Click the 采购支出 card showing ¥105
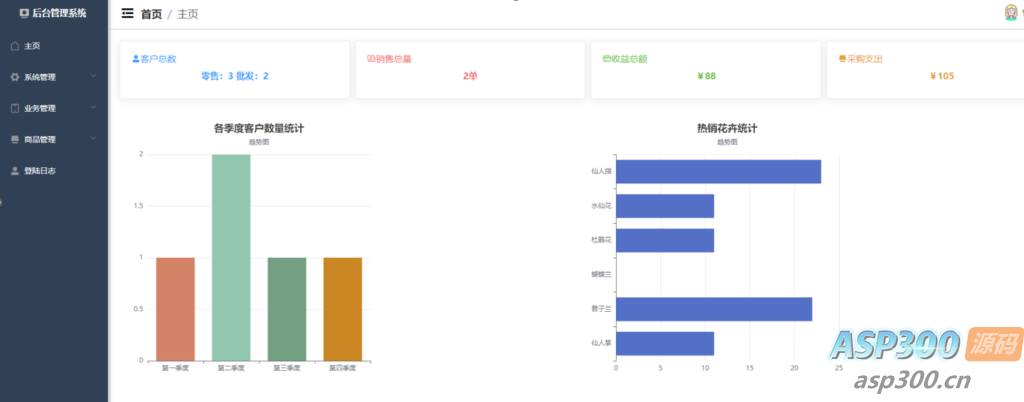 pos(925,69)
